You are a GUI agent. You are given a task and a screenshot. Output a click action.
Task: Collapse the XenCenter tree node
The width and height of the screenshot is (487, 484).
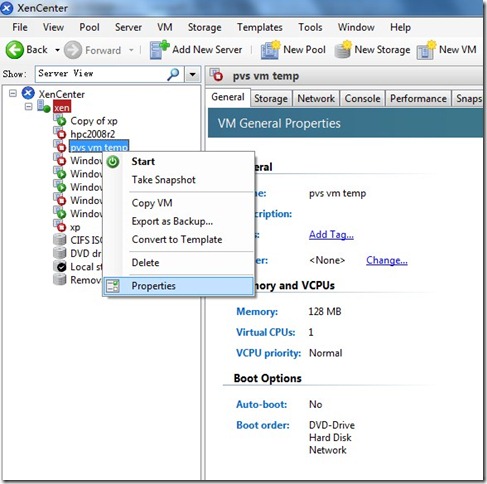(x=13, y=93)
